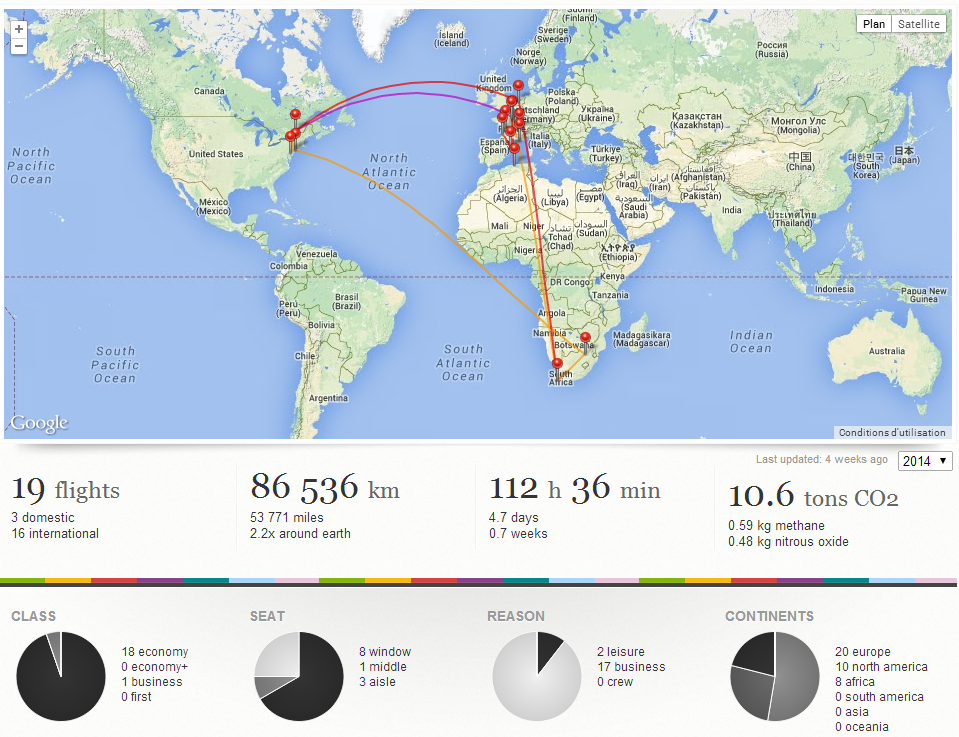Click the '10.6 tons CO2' figure
Image resolution: width=959 pixels, height=737 pixels.
tap(813, 496)
